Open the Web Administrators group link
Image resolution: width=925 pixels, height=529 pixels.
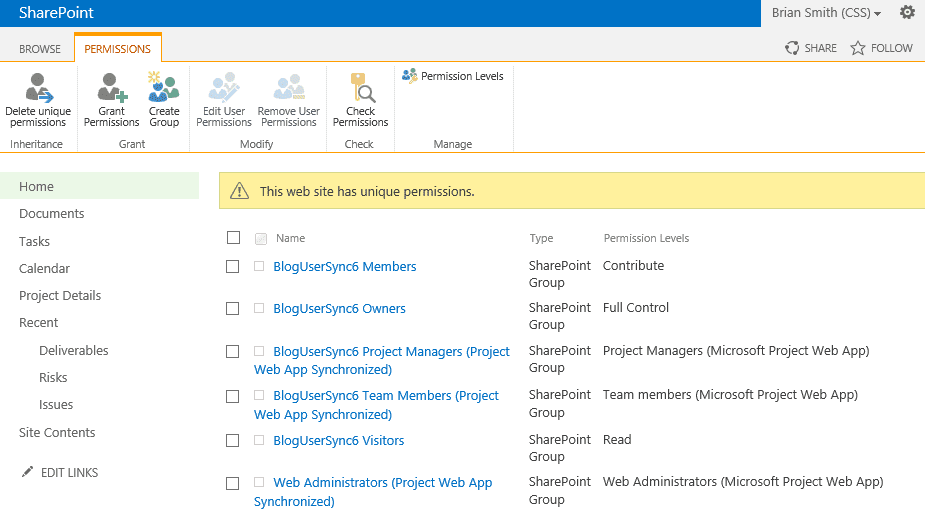373,492
